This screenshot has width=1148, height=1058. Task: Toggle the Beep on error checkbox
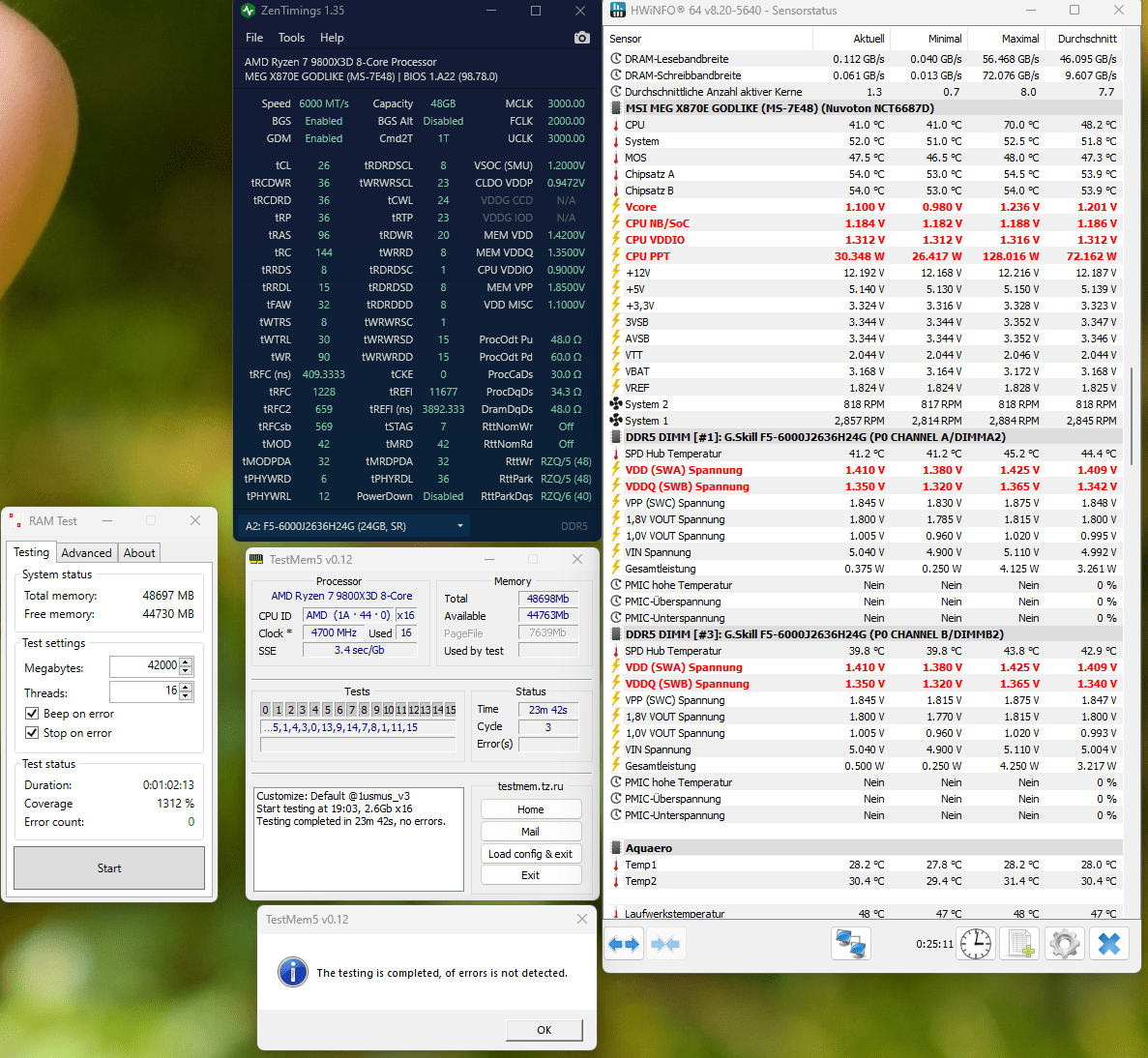[x=32, y=713]
